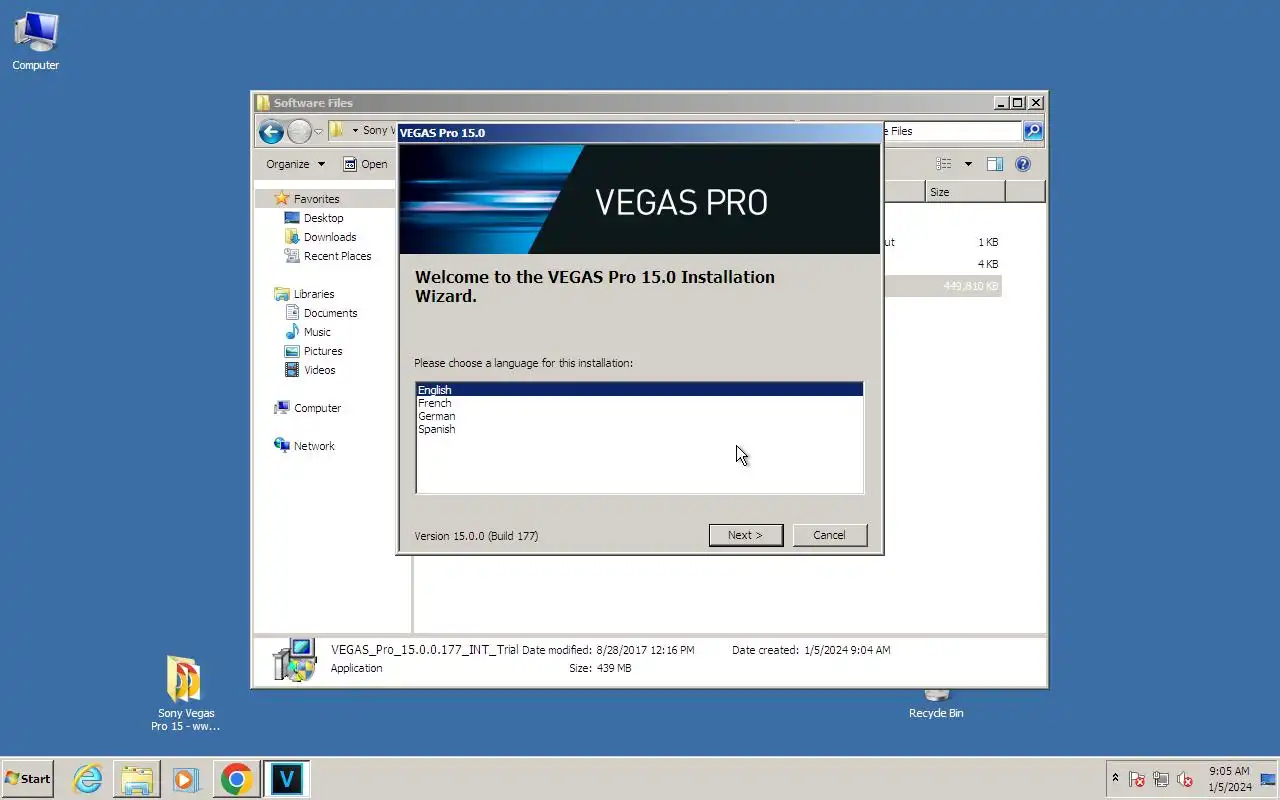Select the 4 KB file row

[942, 264]
